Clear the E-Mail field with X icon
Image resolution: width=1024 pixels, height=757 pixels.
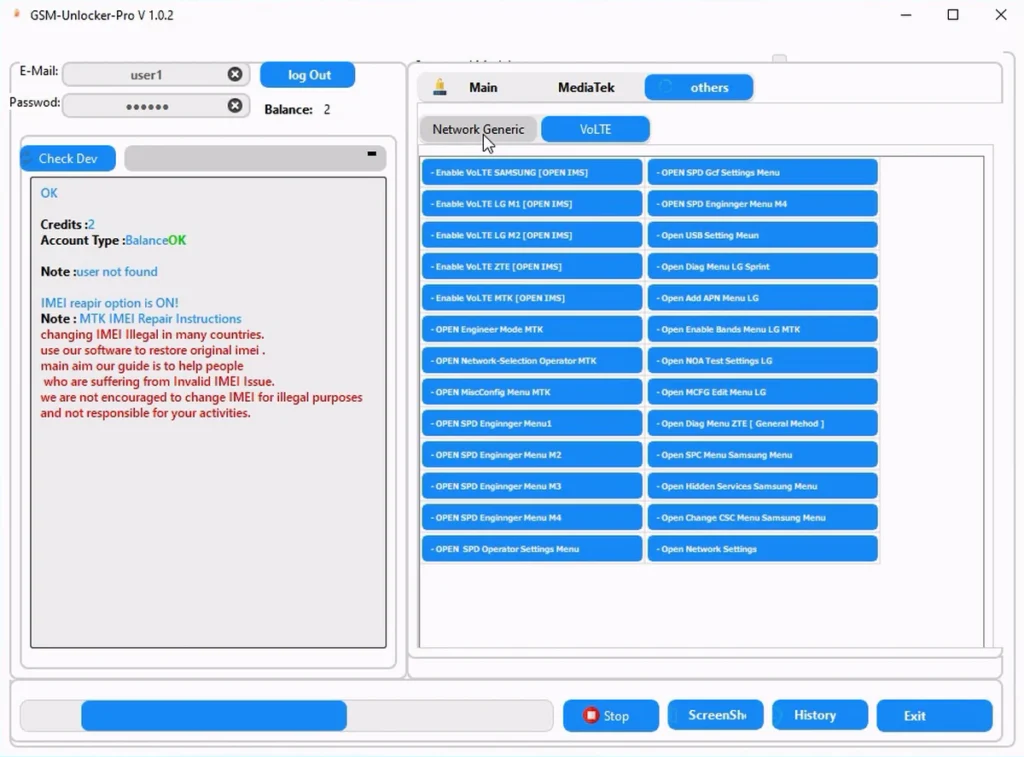(234, 75)
